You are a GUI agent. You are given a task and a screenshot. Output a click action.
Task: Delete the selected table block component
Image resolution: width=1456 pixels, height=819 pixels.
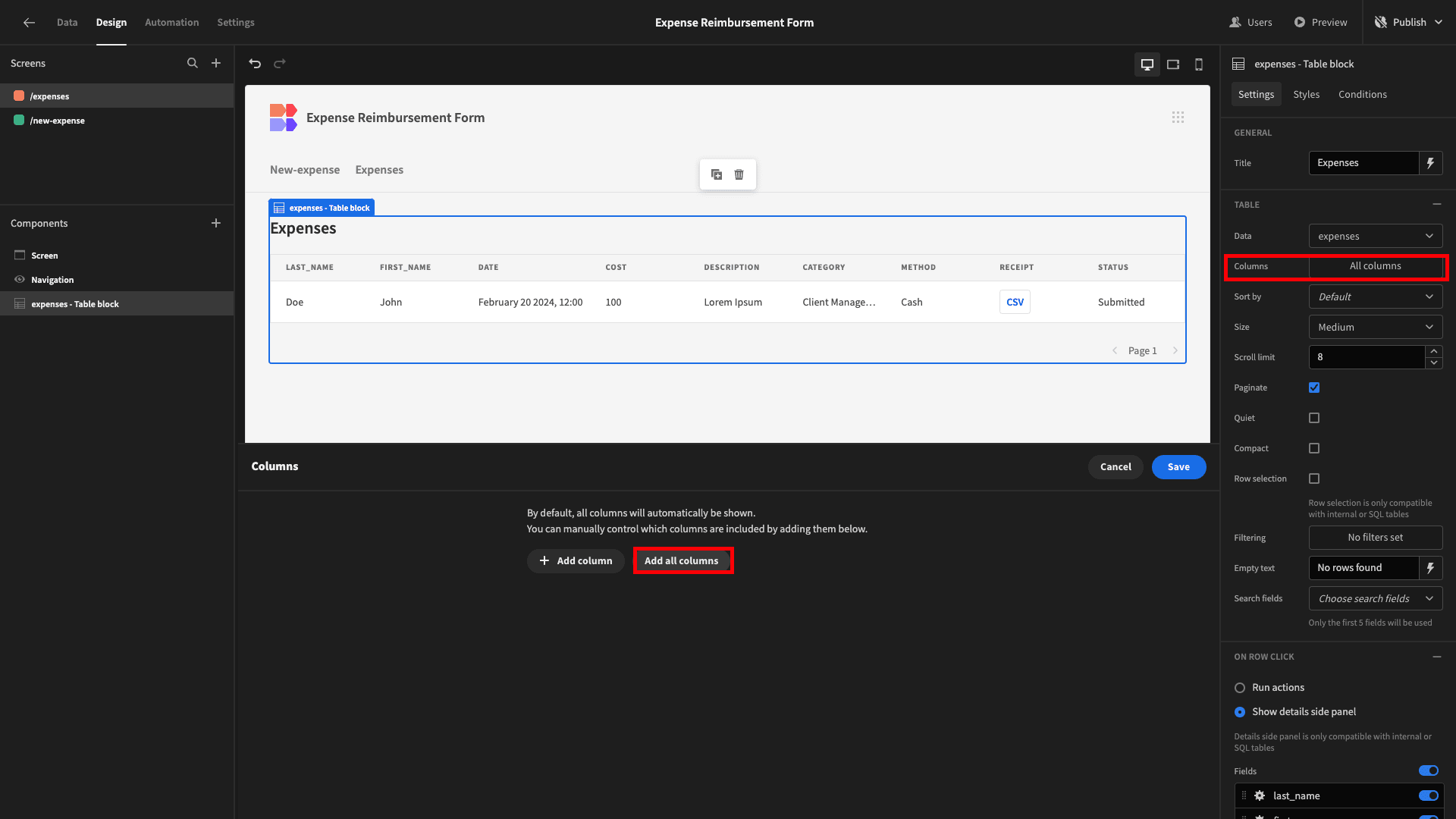(x=739, y=174)
